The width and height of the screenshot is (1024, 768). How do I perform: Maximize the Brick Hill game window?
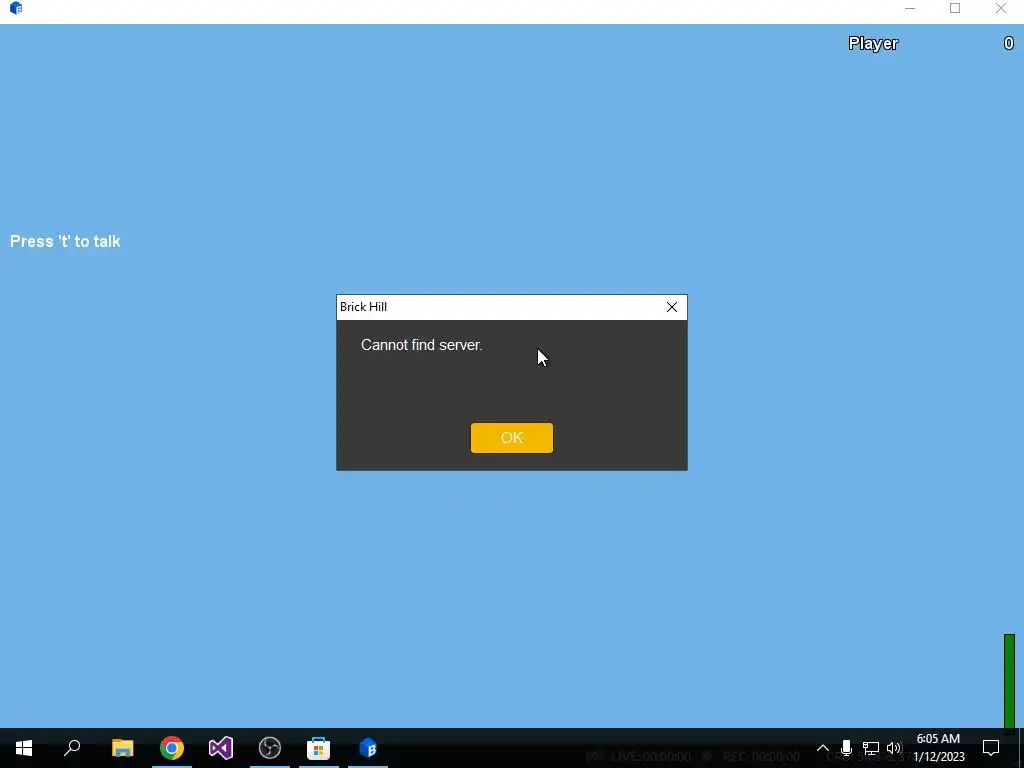[x=955, y=8]
